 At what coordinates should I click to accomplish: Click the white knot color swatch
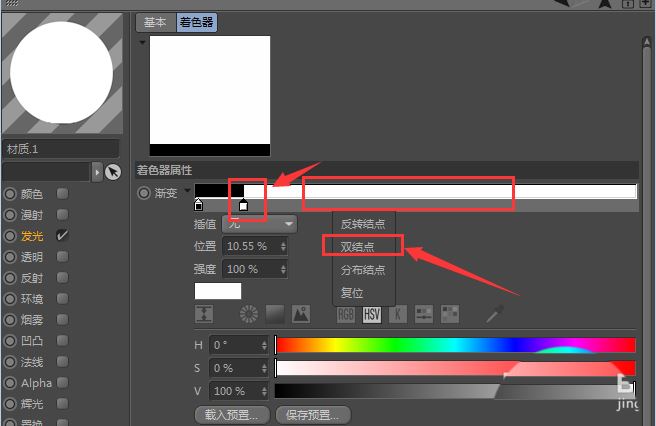218,291
